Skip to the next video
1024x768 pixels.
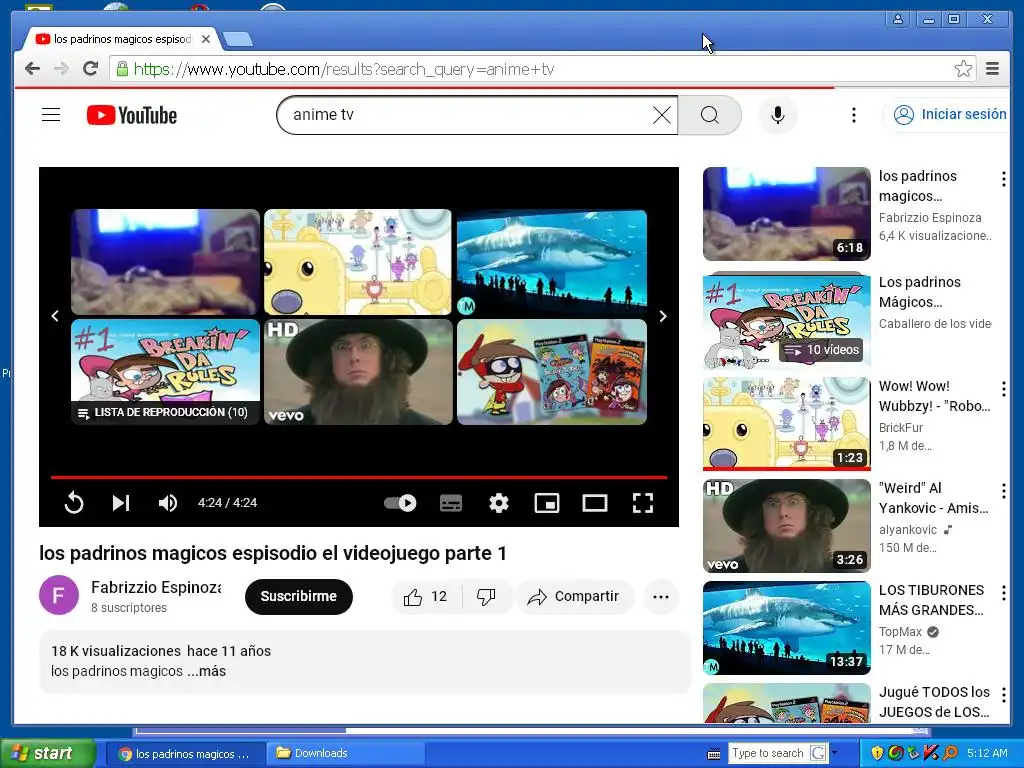coord(121,503)
